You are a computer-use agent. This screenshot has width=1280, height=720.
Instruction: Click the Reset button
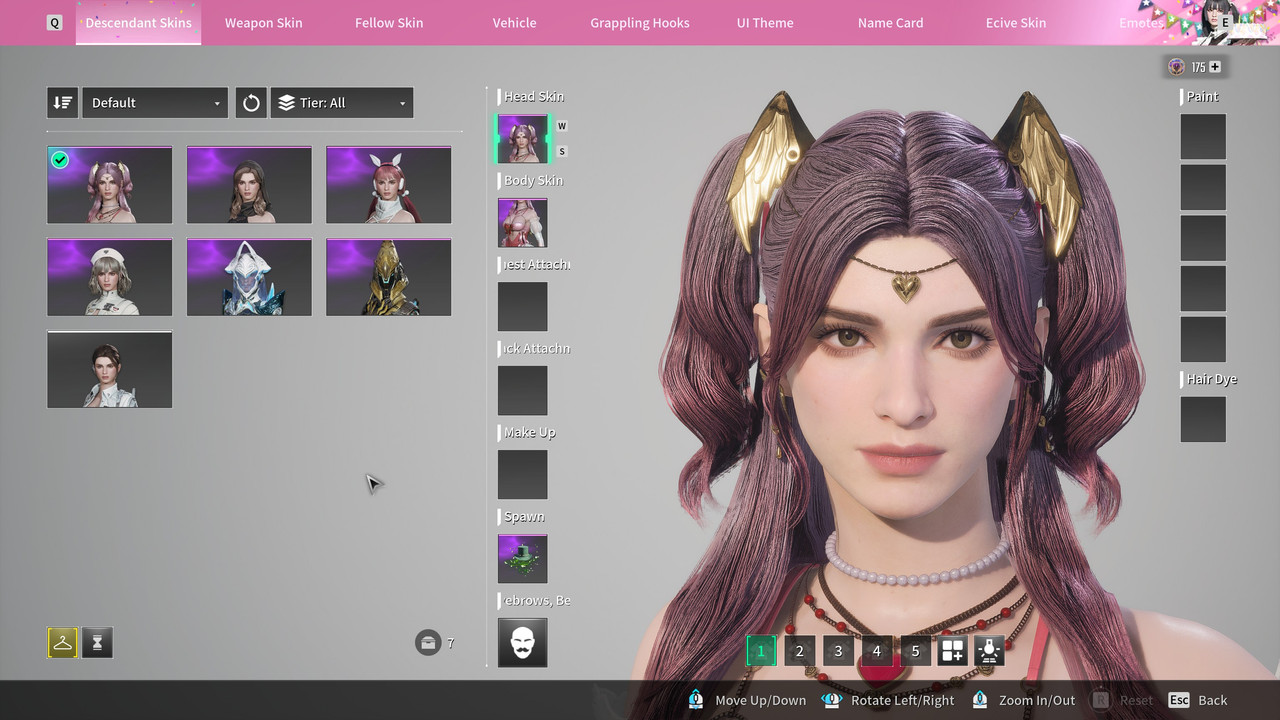[x=1122, y=700]
